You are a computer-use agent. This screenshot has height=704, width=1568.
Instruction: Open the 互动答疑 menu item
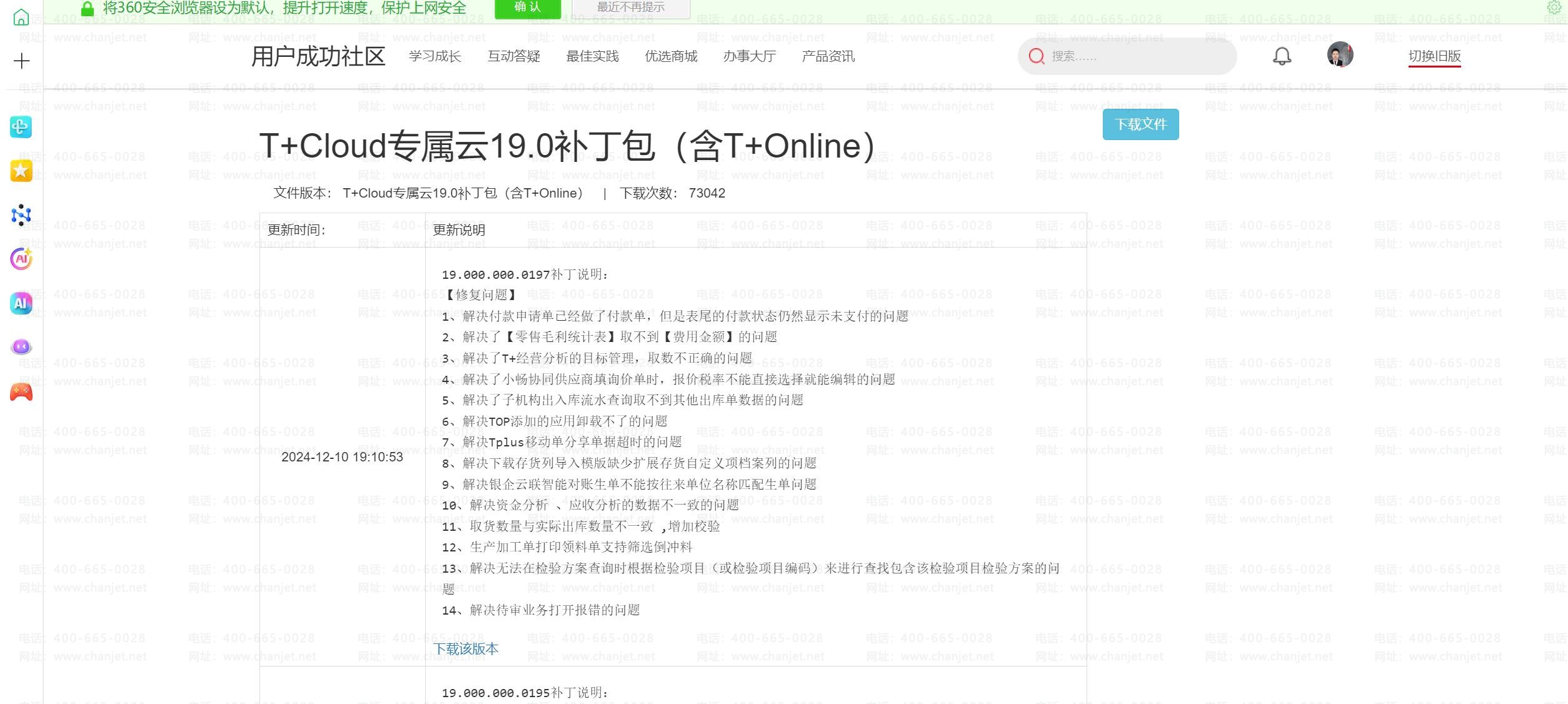(x=514, y=56)
